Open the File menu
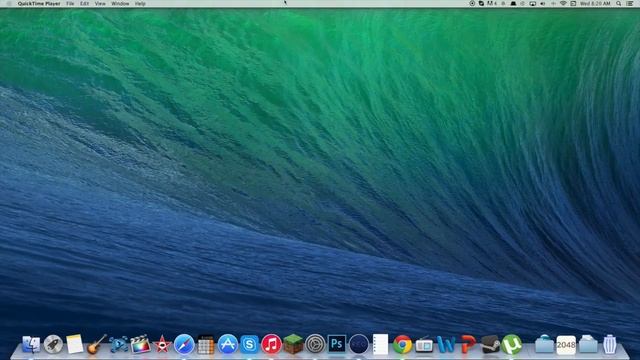Viewport: 640px width, 360px height. [x=70, y=4]
